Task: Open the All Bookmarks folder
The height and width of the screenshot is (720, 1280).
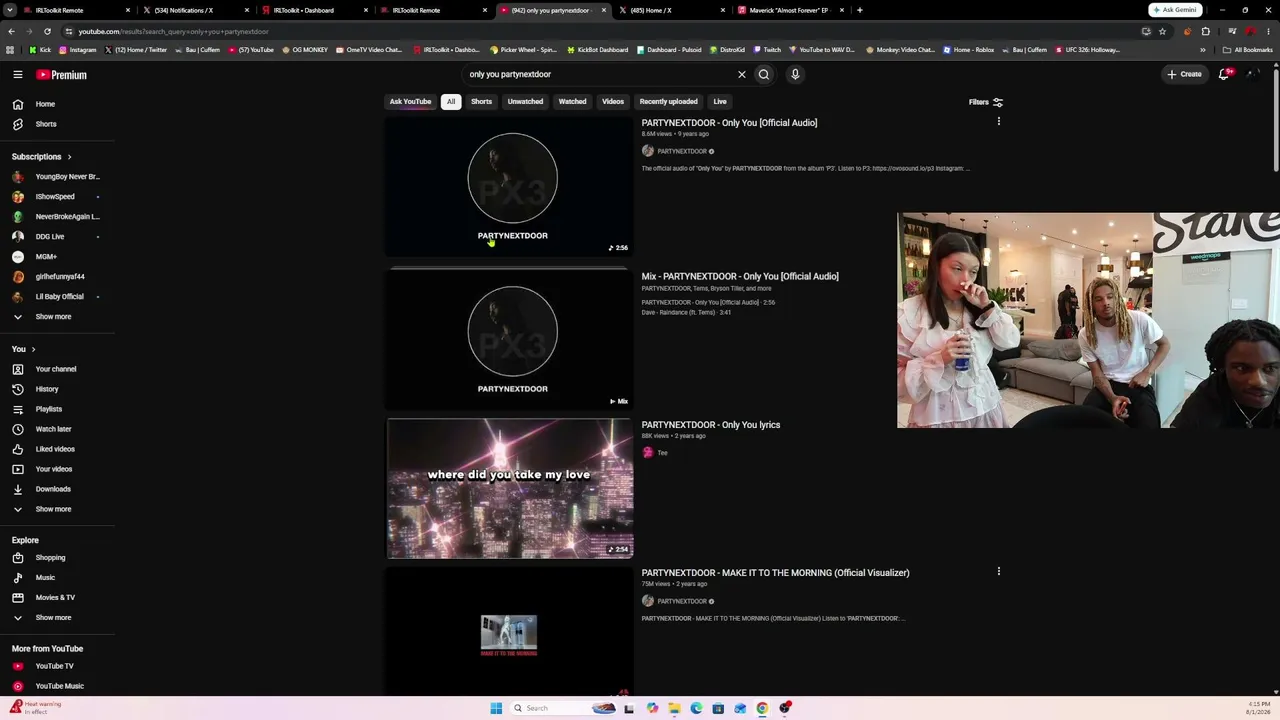Action: (1247, 50)
